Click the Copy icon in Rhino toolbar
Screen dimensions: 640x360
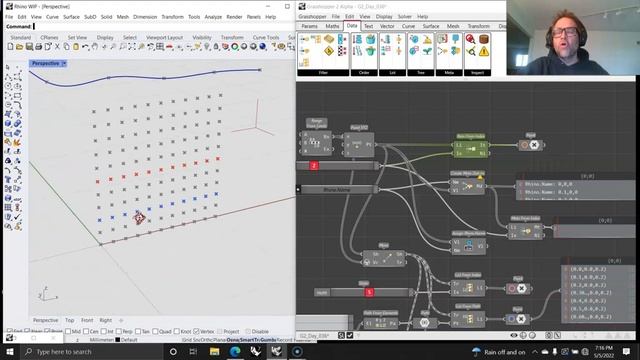click(67, 47)
